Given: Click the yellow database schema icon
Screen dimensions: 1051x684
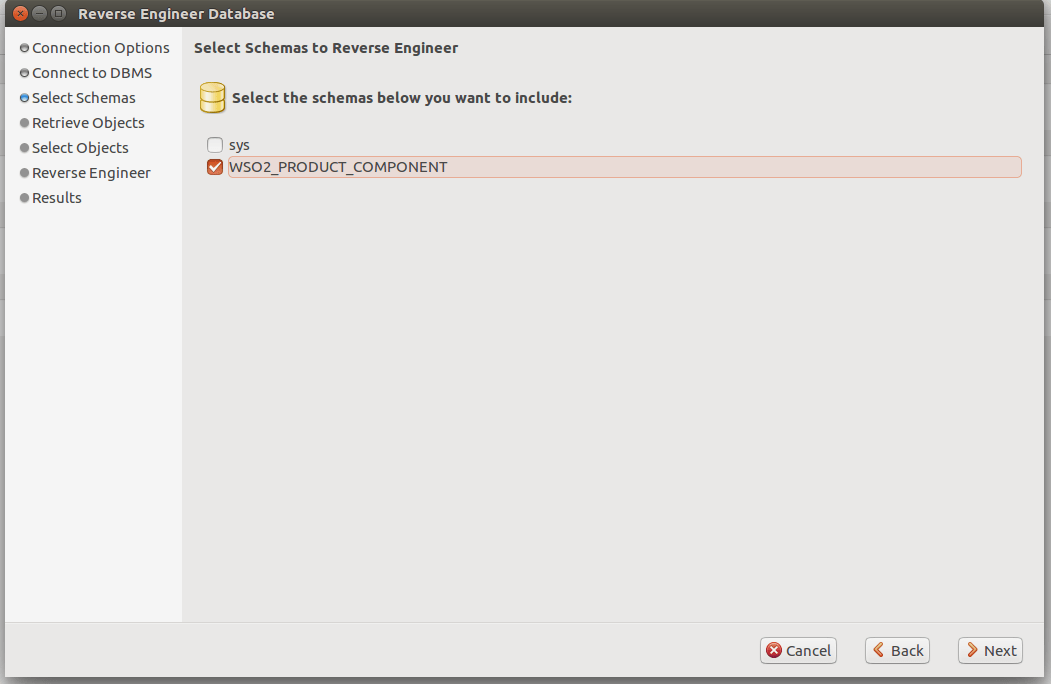Looking at the screenshot, I should point(212,98).
